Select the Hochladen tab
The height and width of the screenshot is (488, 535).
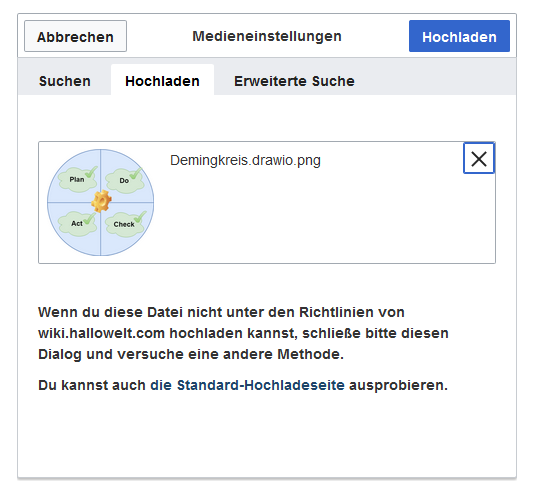tap(162, 81)
